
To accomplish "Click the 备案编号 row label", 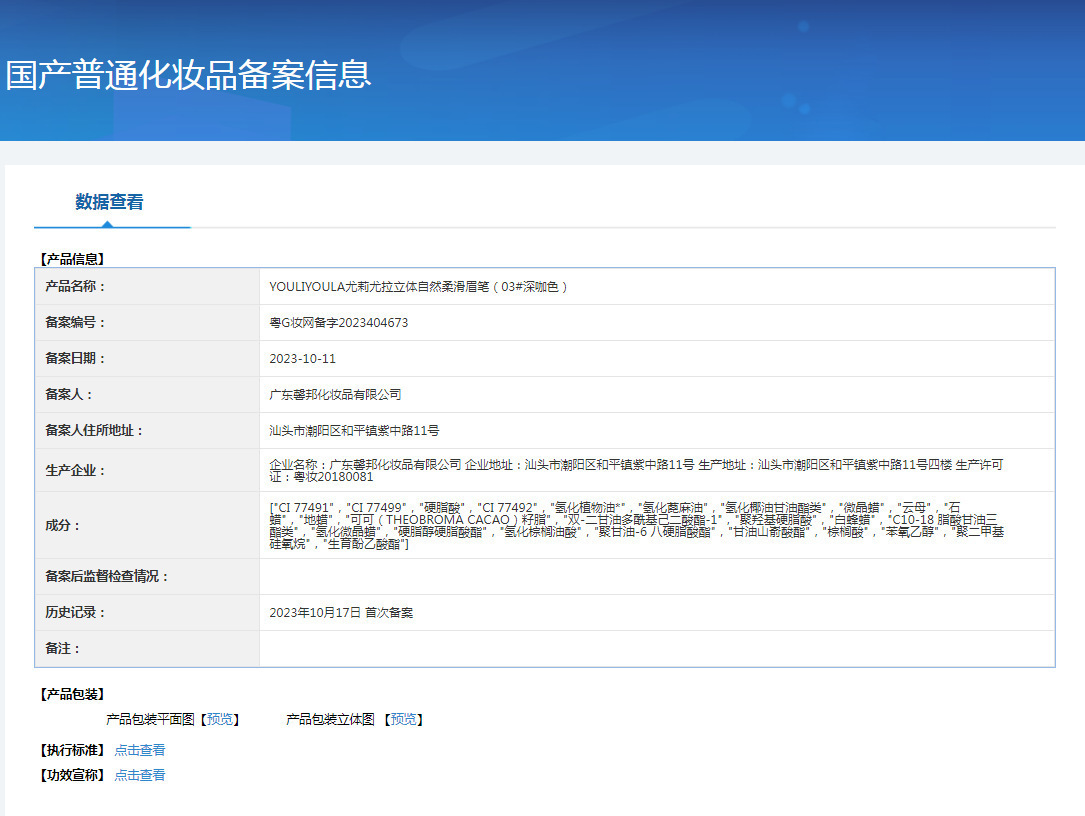I will [75, 323].
